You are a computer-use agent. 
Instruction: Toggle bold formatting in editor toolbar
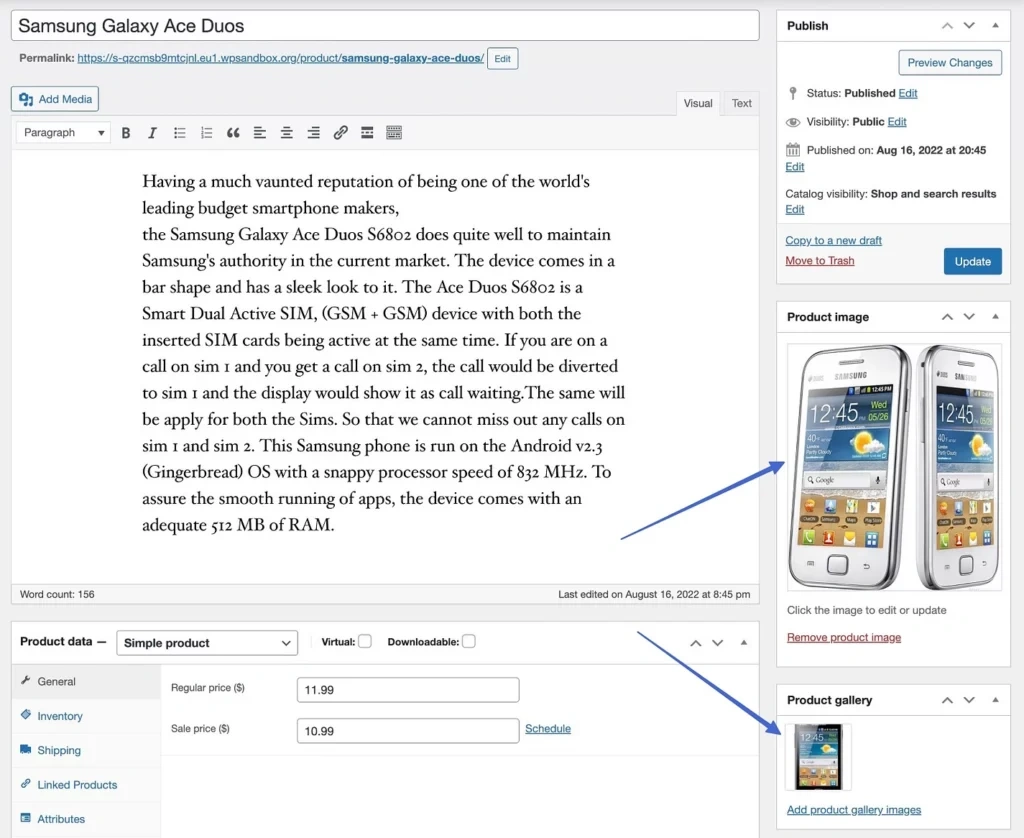(x=126, y=133)
